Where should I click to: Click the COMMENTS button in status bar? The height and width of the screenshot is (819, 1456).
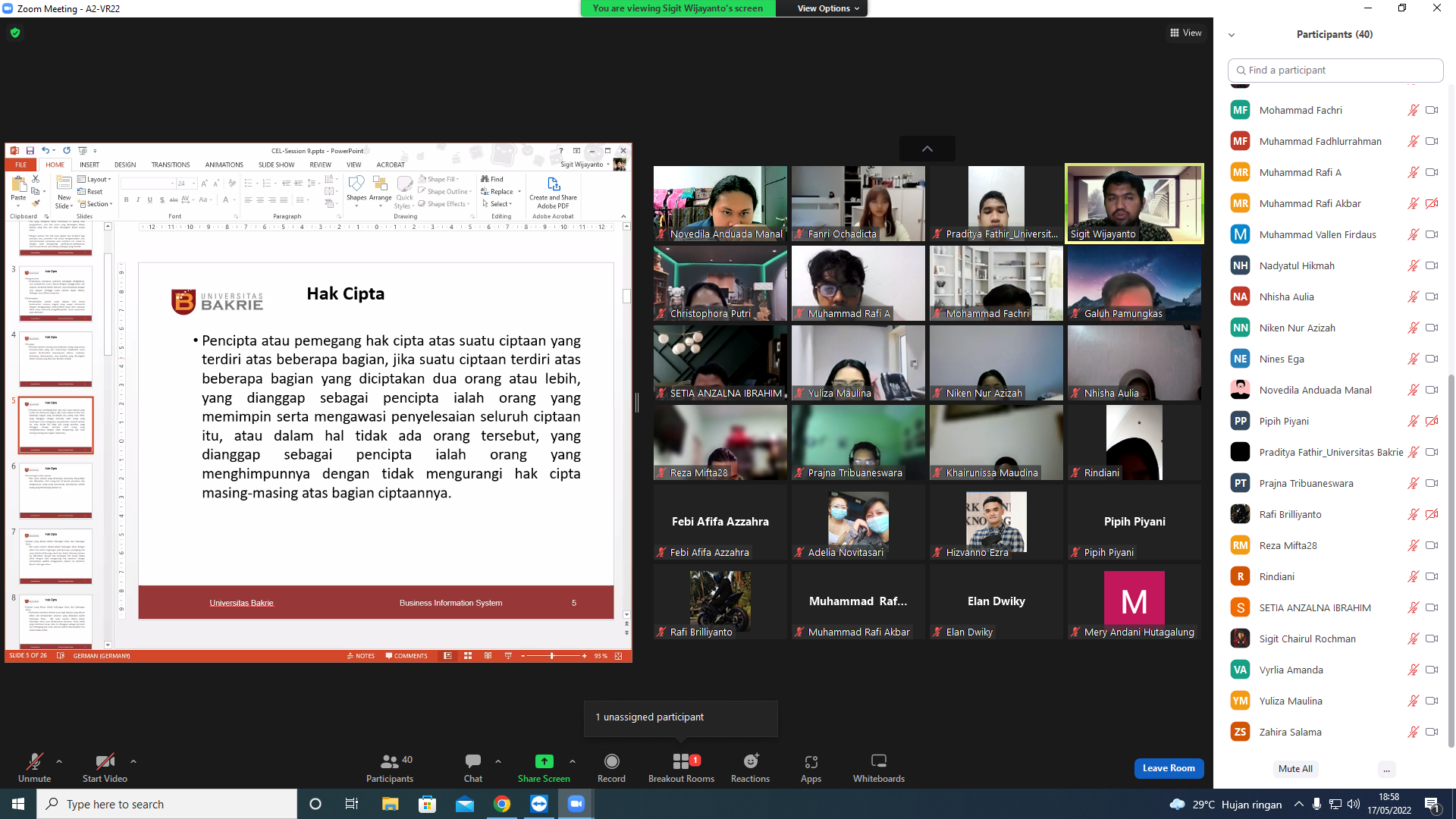[406, 656]
